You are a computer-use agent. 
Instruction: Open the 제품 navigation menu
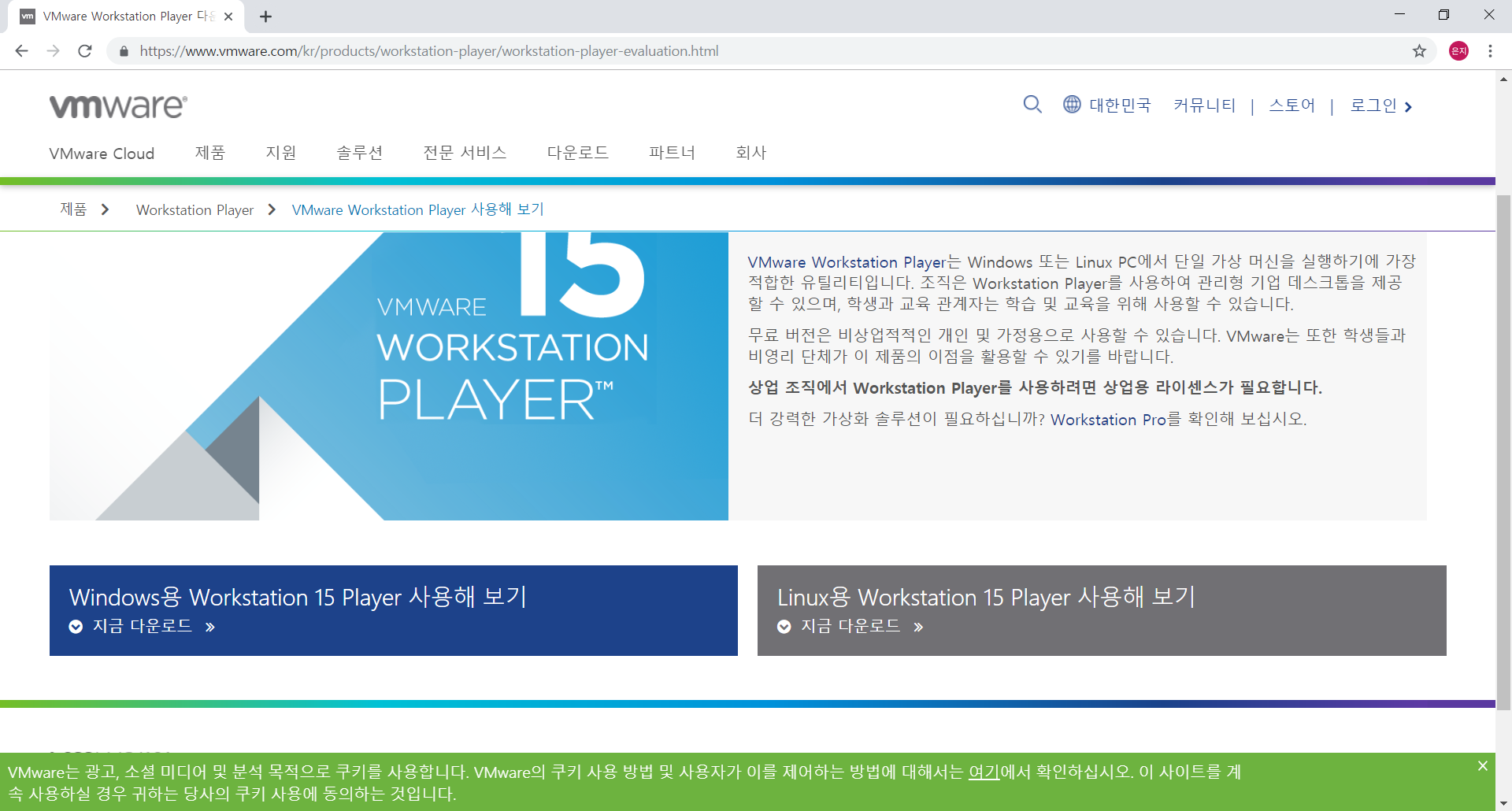point(209,153)
